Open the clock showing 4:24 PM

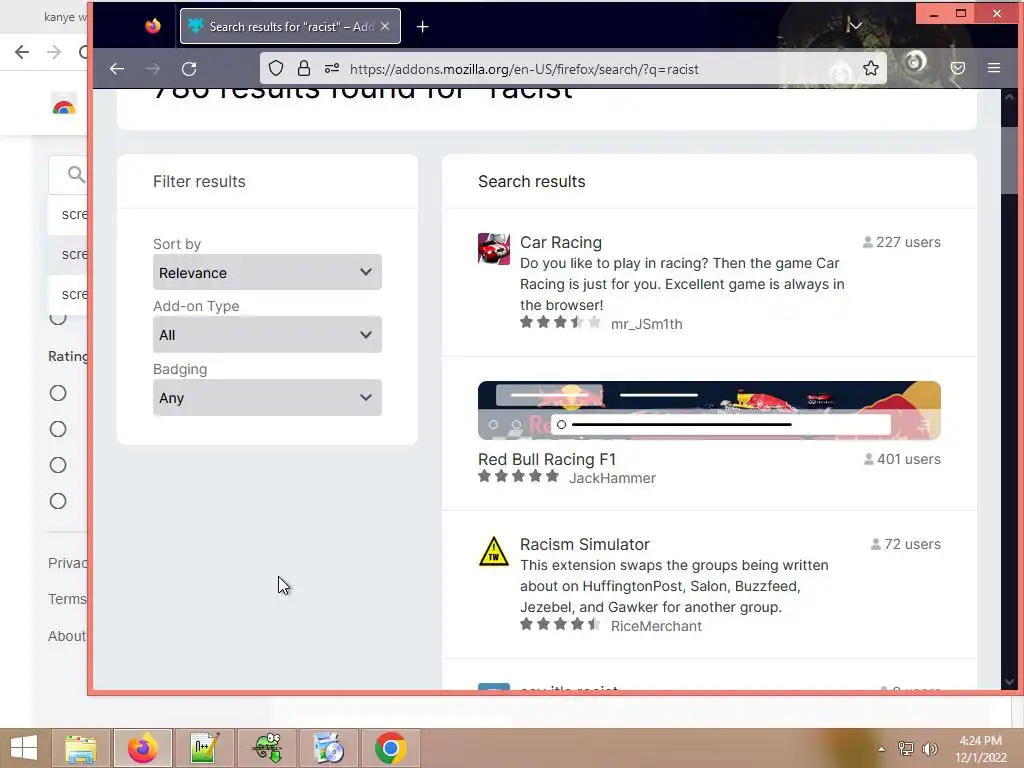(x=980, y=749)
